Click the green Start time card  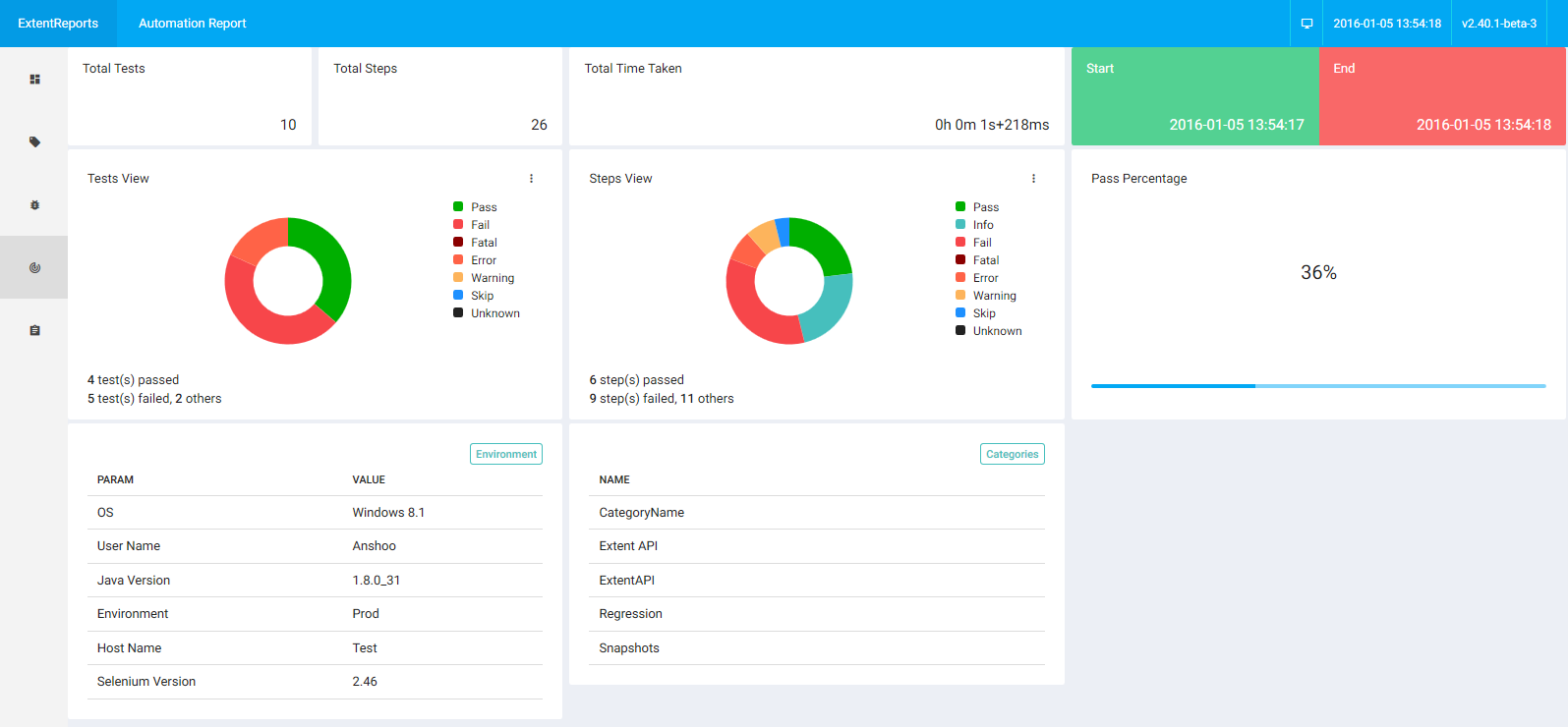pos(1194,96)
